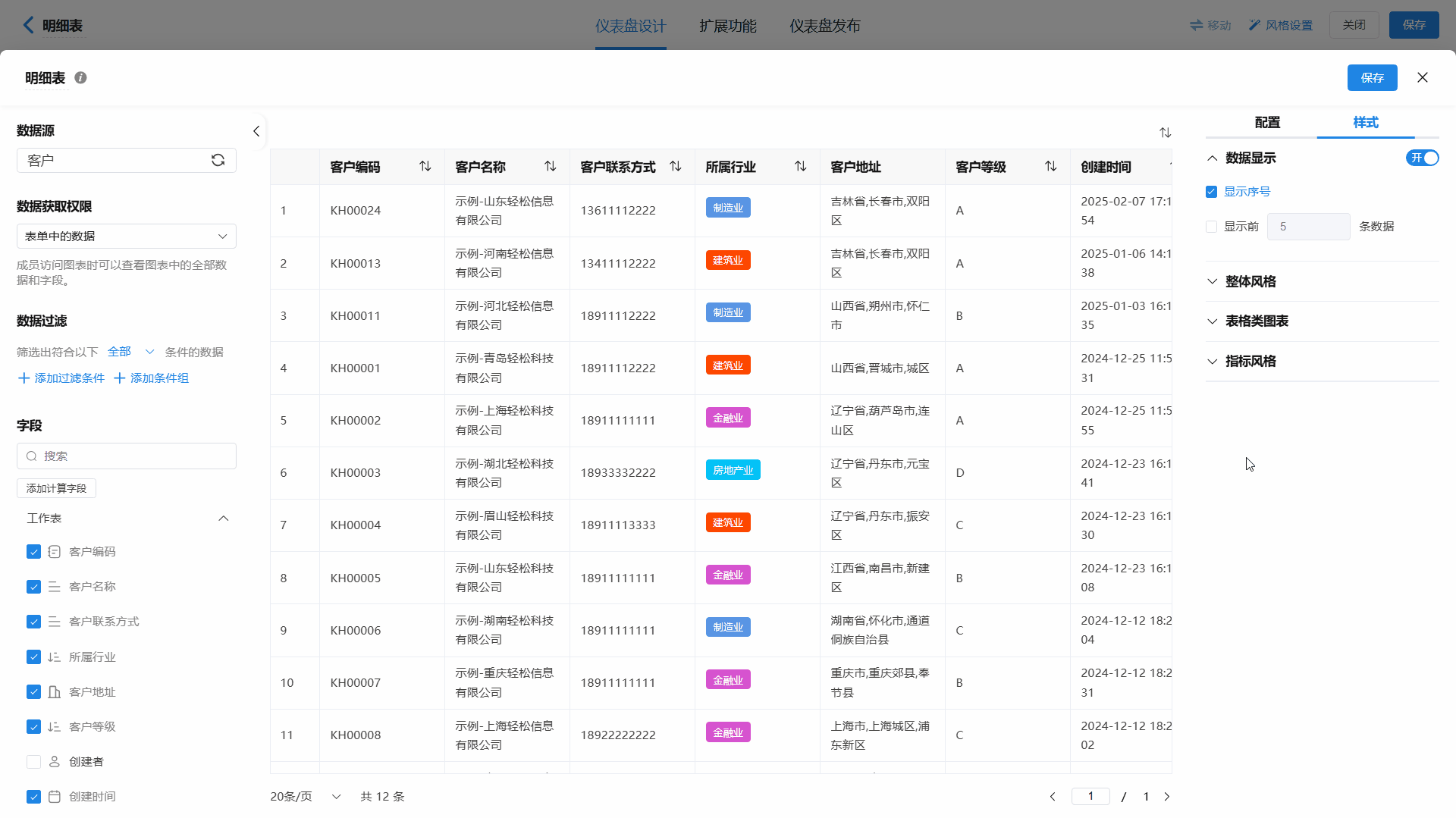Viewport: 1456px width, 818px height.
Task: Switch to the 配置 tab
Action: click(1267, 122)
